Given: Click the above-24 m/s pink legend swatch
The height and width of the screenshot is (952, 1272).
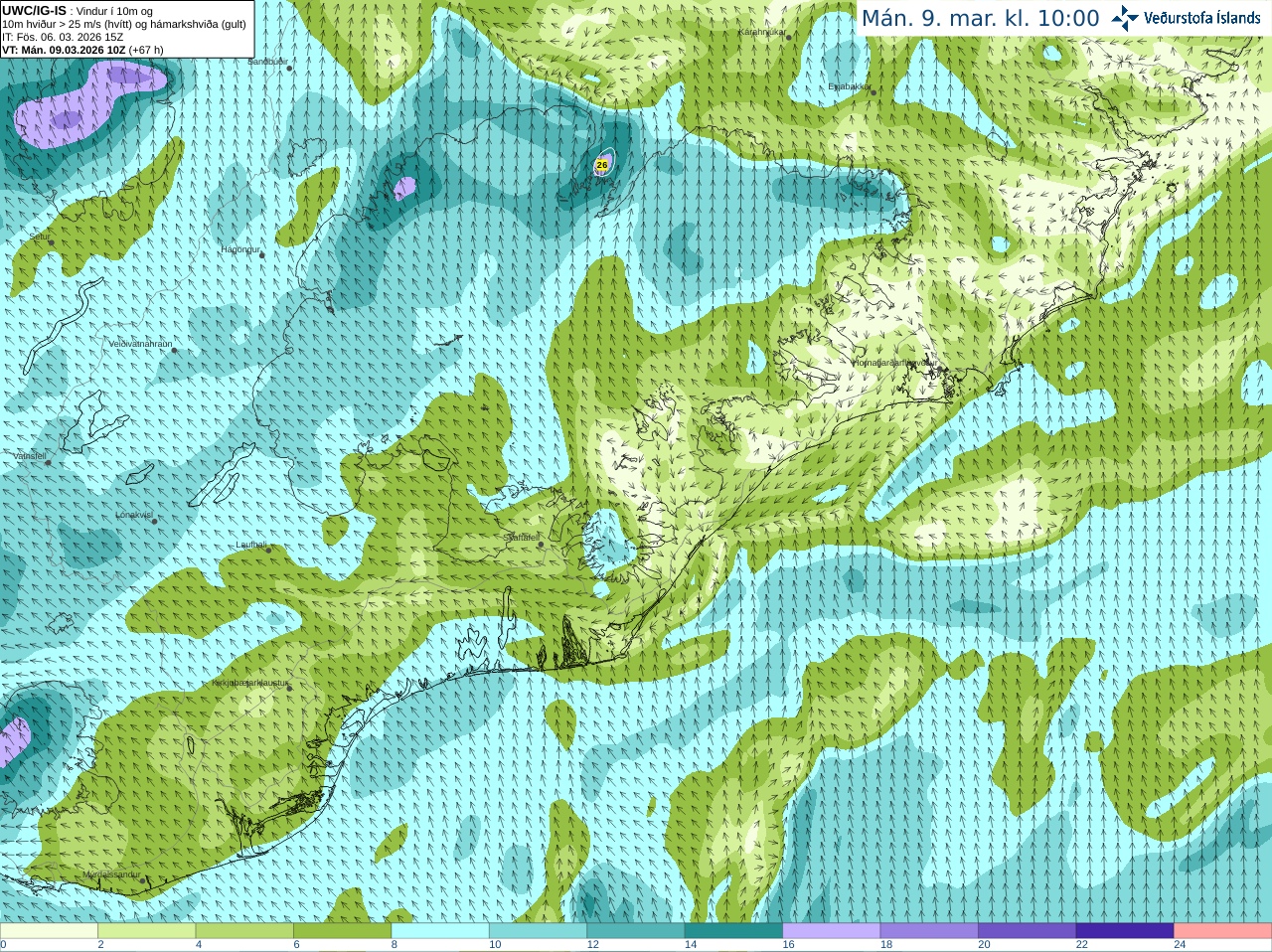Looking at the screenshot, I should pos(1223,931).
